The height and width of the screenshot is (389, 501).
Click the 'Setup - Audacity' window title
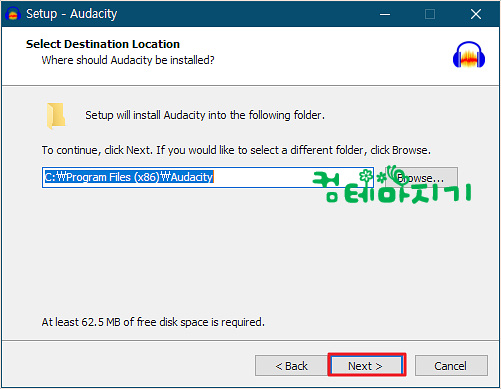click(x=72, y=14)
